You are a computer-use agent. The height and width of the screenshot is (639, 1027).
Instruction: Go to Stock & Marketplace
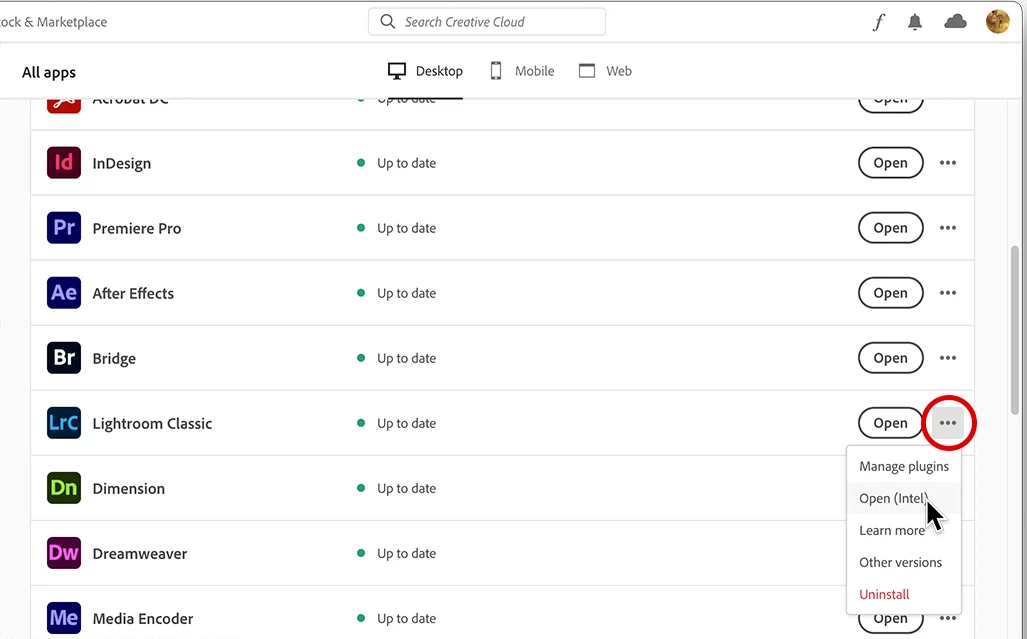53,22
